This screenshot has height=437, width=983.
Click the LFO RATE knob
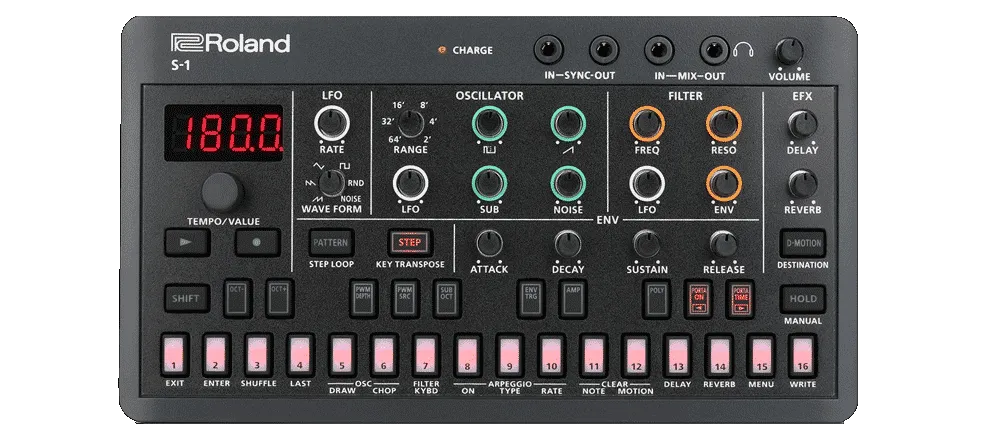332,123
